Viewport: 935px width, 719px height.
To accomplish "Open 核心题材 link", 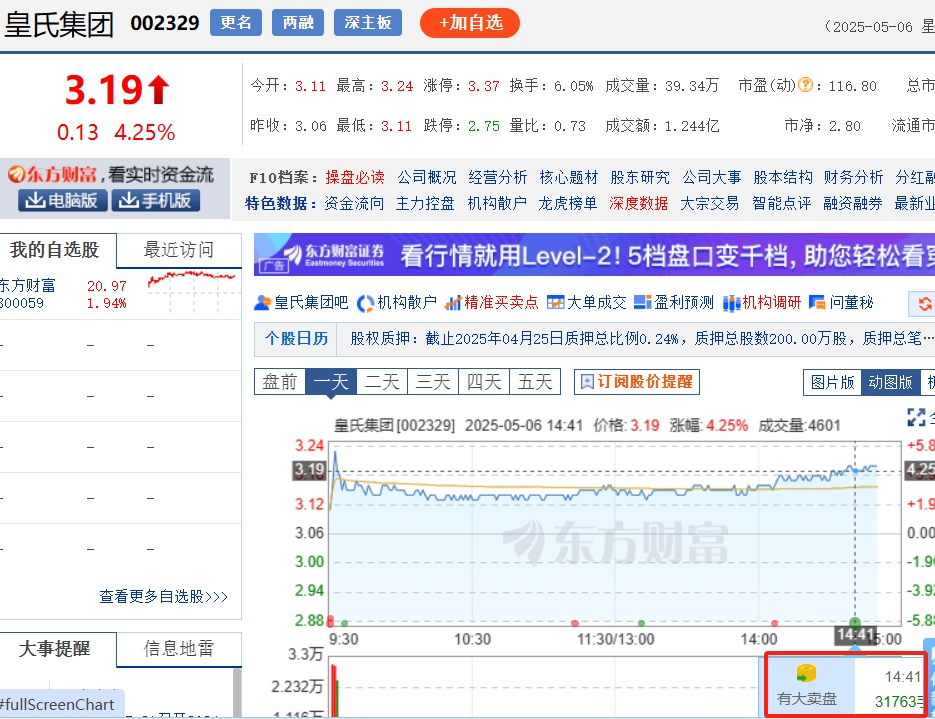I will (x=568, y=178).
